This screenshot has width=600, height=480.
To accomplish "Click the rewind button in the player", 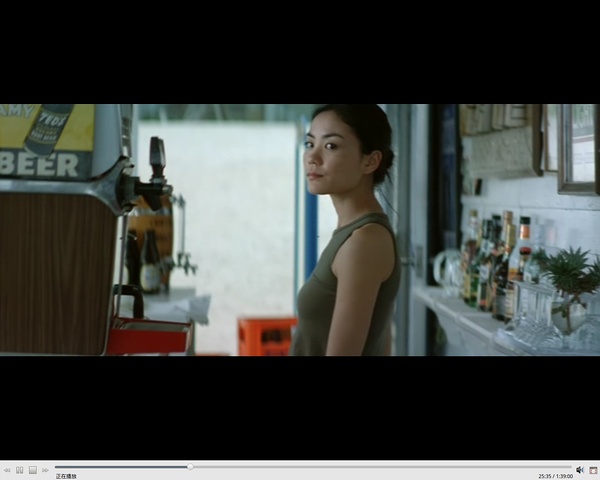I will tap(7, 469).
